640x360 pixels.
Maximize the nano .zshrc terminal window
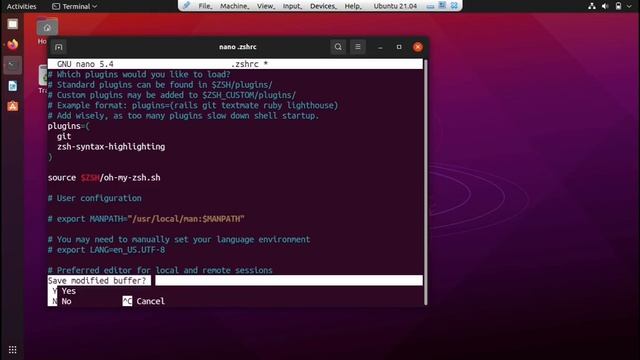pyautogui.click(x=399, y=47)
